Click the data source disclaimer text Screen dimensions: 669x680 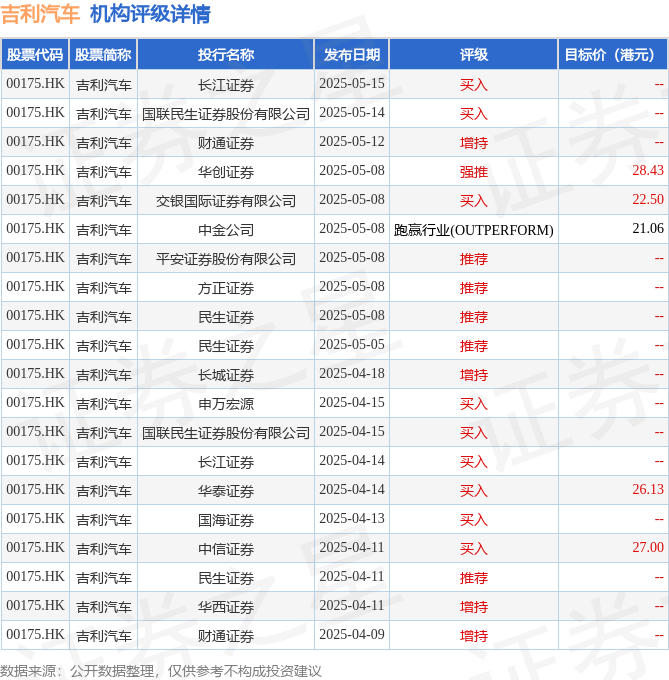click(x=161, y=671)
